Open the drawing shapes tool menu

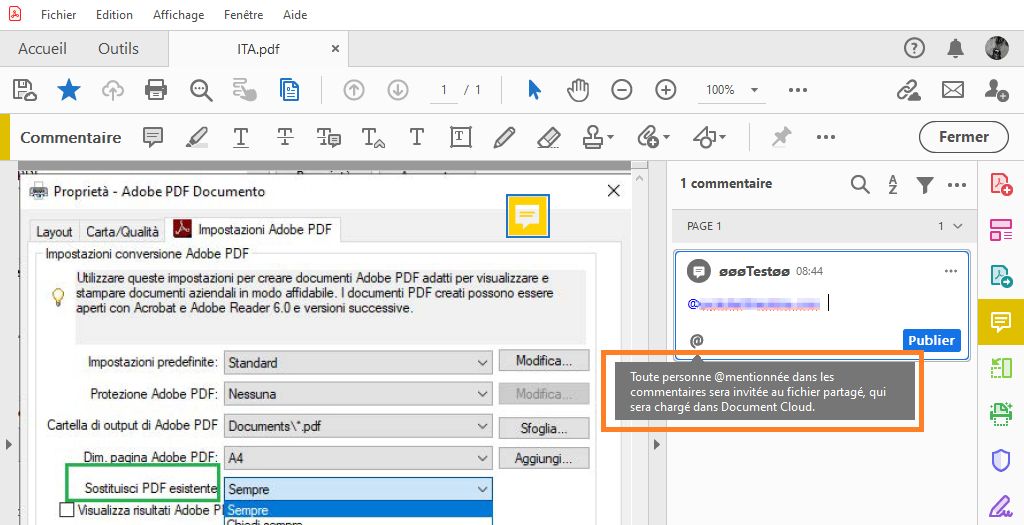tap(709, 137)
